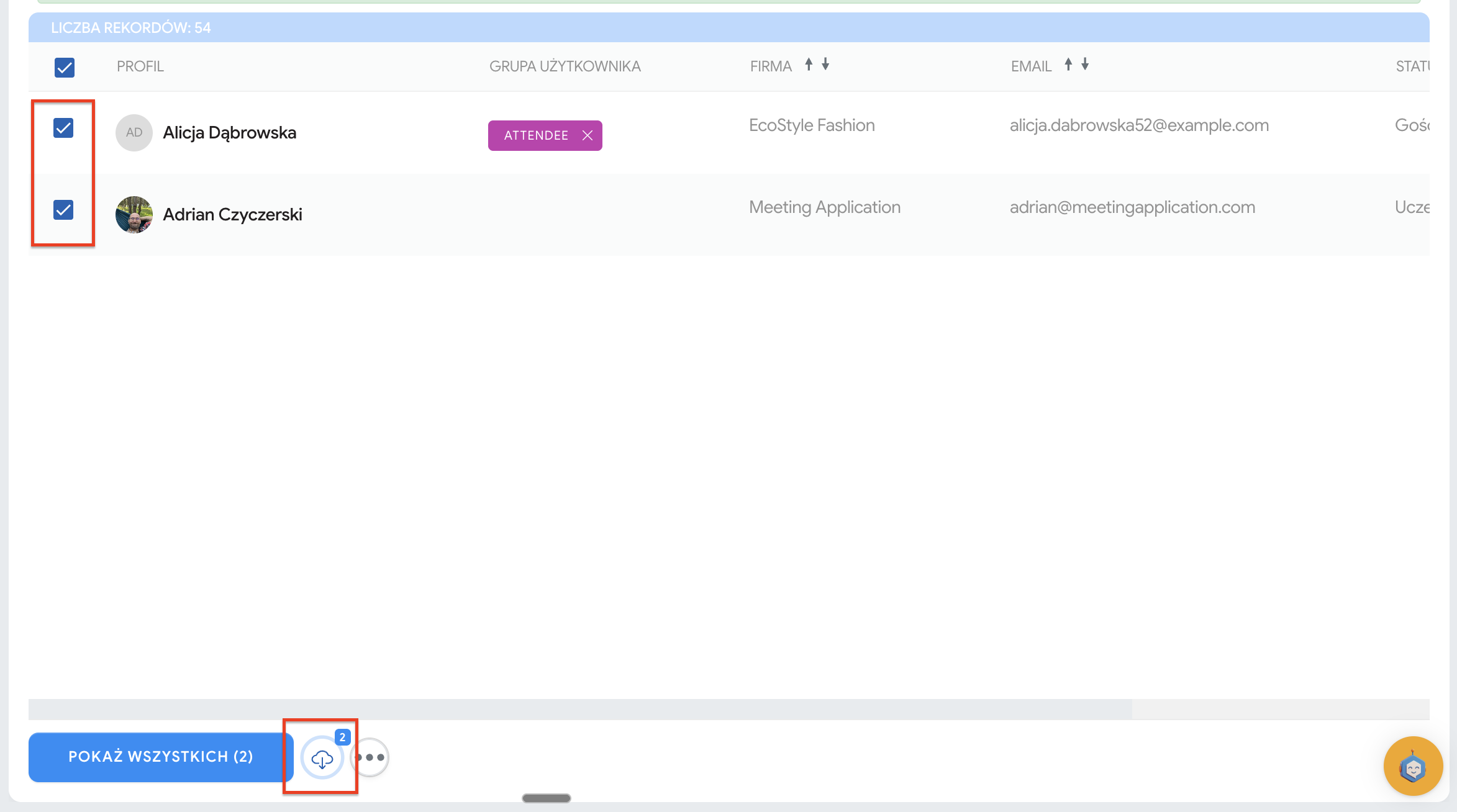Deselect Alicja Dąbrowska's row checkbox
Screen dimensions: 1457x812
(x=63, y=128)
